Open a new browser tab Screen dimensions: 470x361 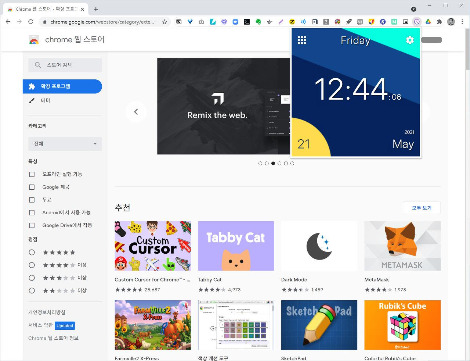(96, 9)
